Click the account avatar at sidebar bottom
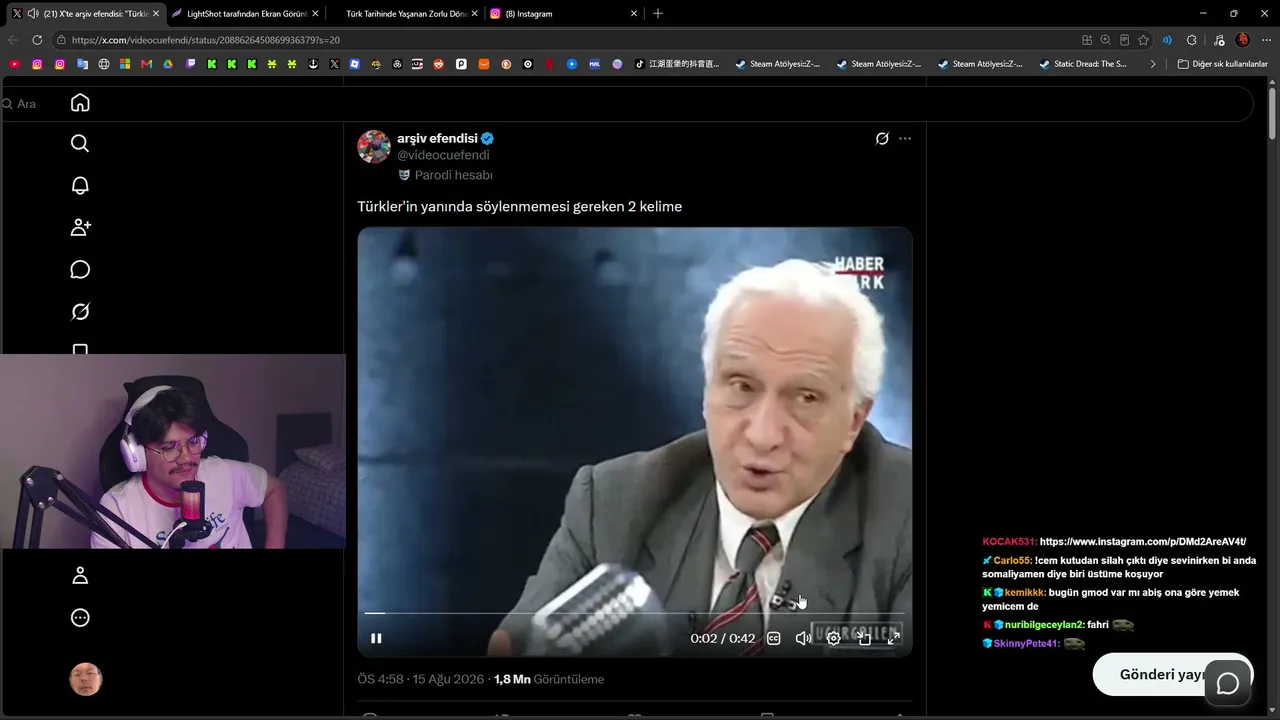The height and width of the screenshot is (720, 1280). [x=85, y=680]
